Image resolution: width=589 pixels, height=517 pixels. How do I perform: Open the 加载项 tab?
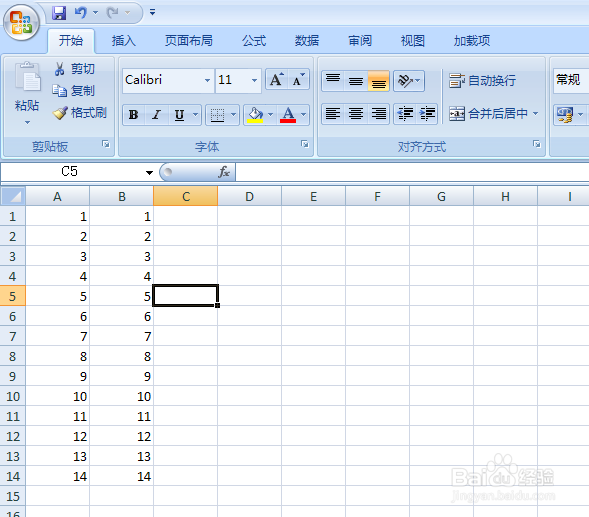(x=471, y=41)
